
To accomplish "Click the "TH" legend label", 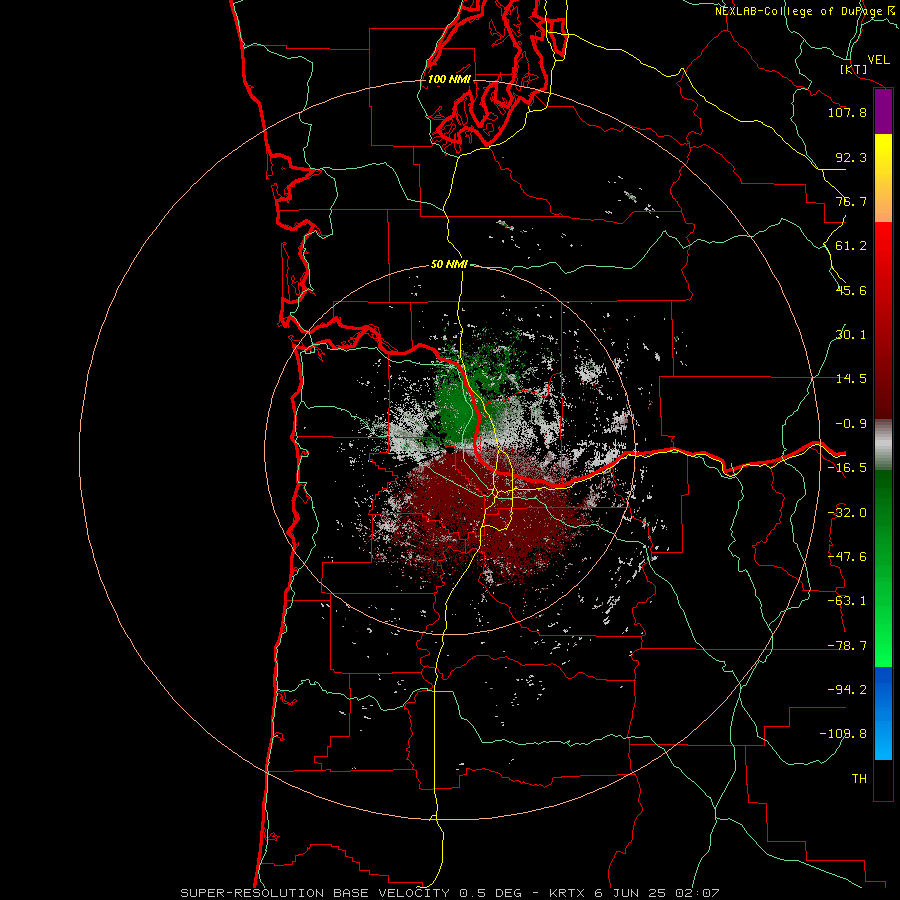I will tap(859, 779).
